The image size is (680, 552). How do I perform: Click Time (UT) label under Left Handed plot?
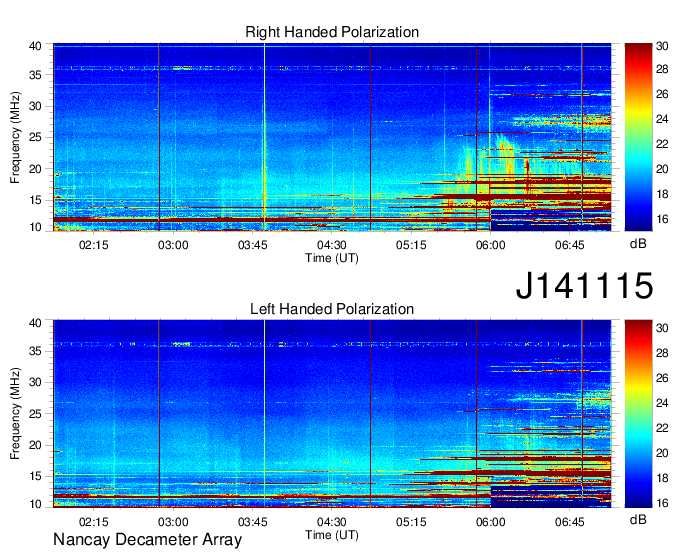click(332, 535)
